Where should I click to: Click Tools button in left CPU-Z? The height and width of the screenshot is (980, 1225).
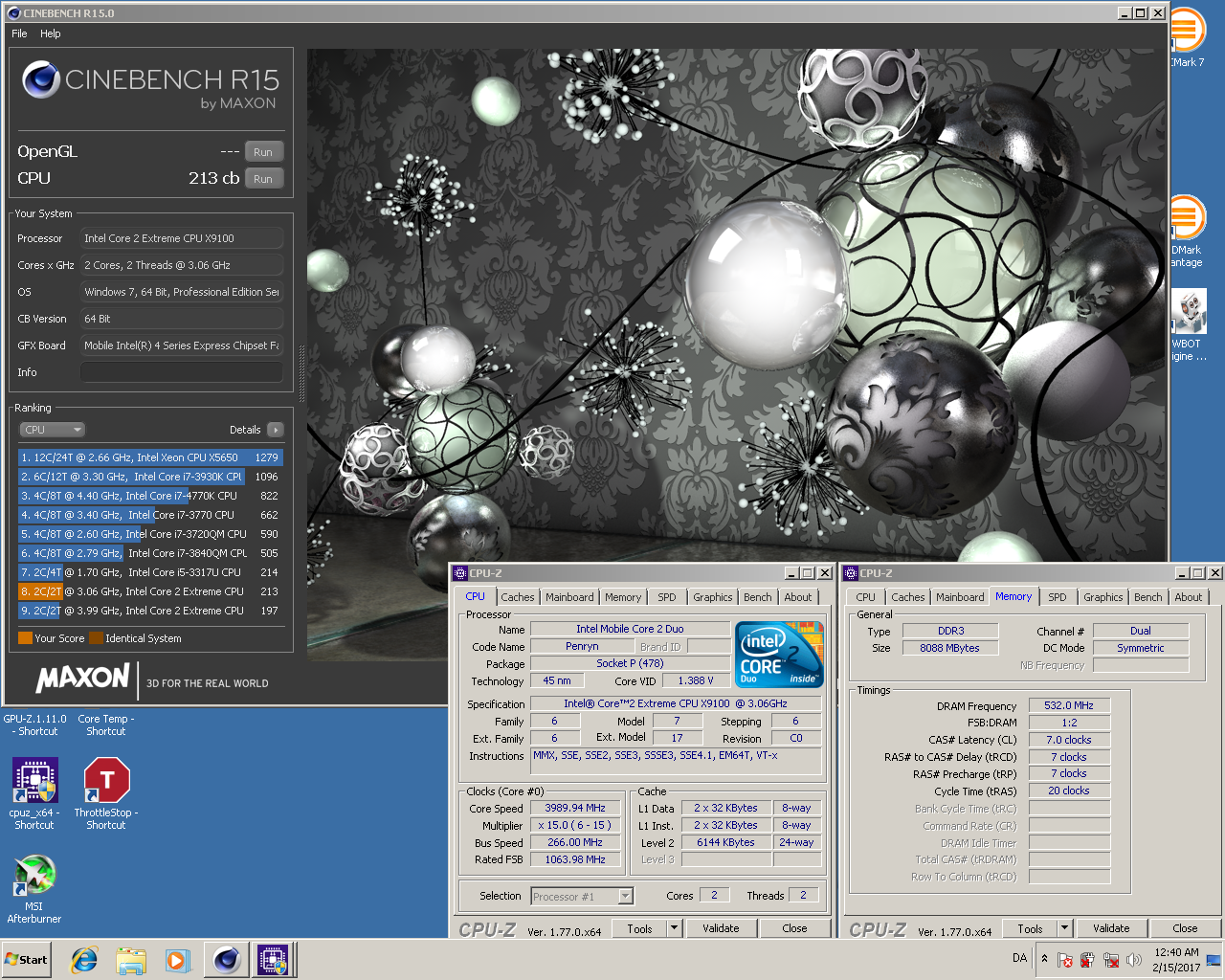[639, 928]
